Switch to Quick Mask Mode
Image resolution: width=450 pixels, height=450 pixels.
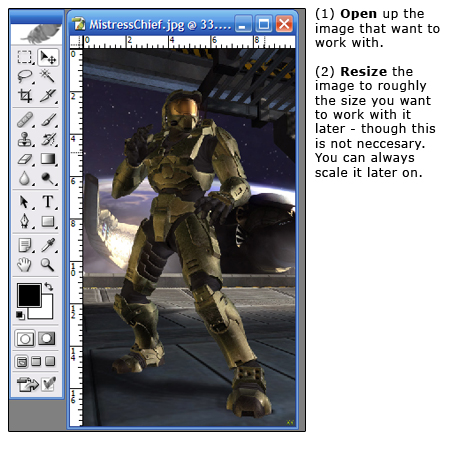click(47, 338)
